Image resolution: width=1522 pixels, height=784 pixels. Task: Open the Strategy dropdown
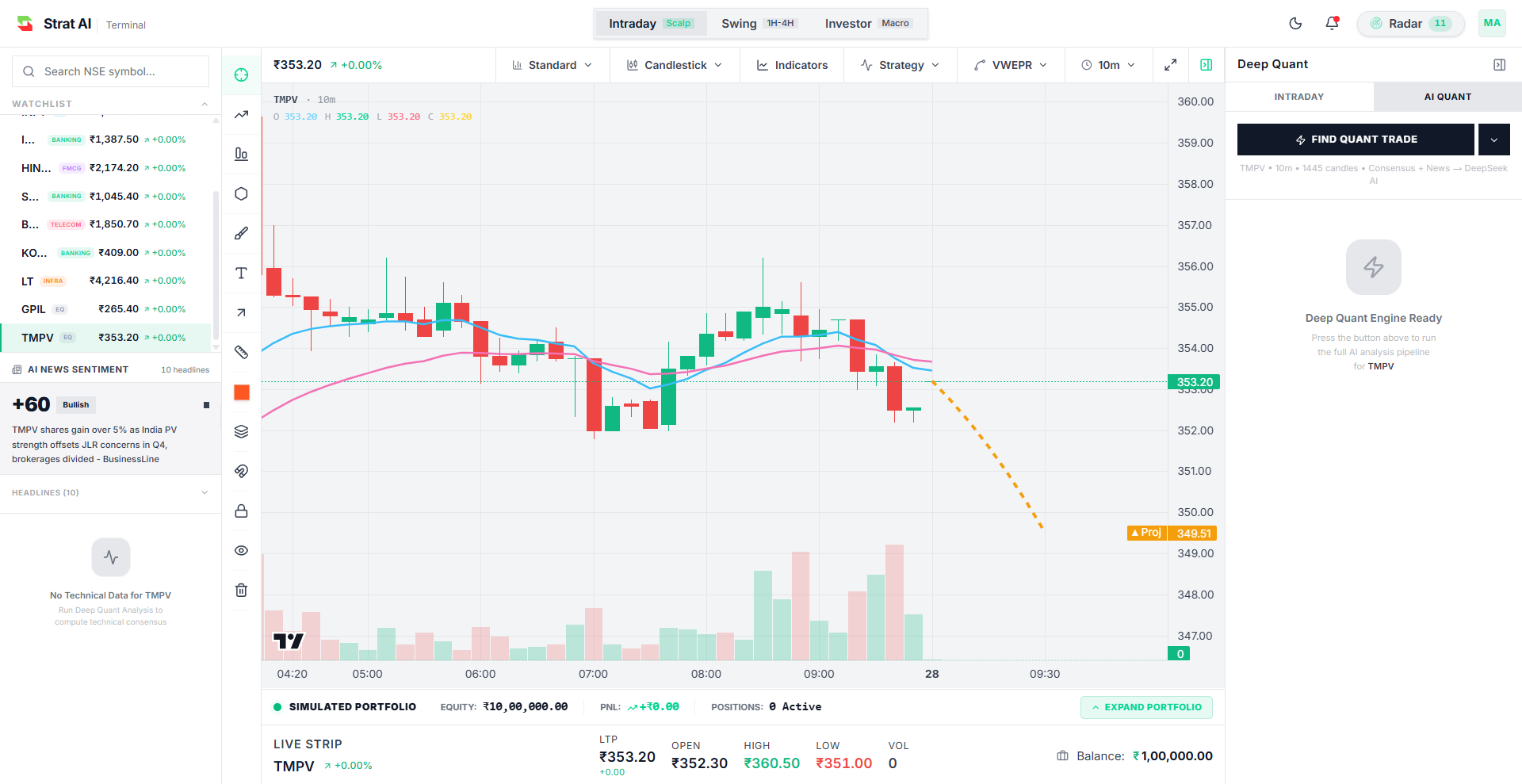pos(900,65)
